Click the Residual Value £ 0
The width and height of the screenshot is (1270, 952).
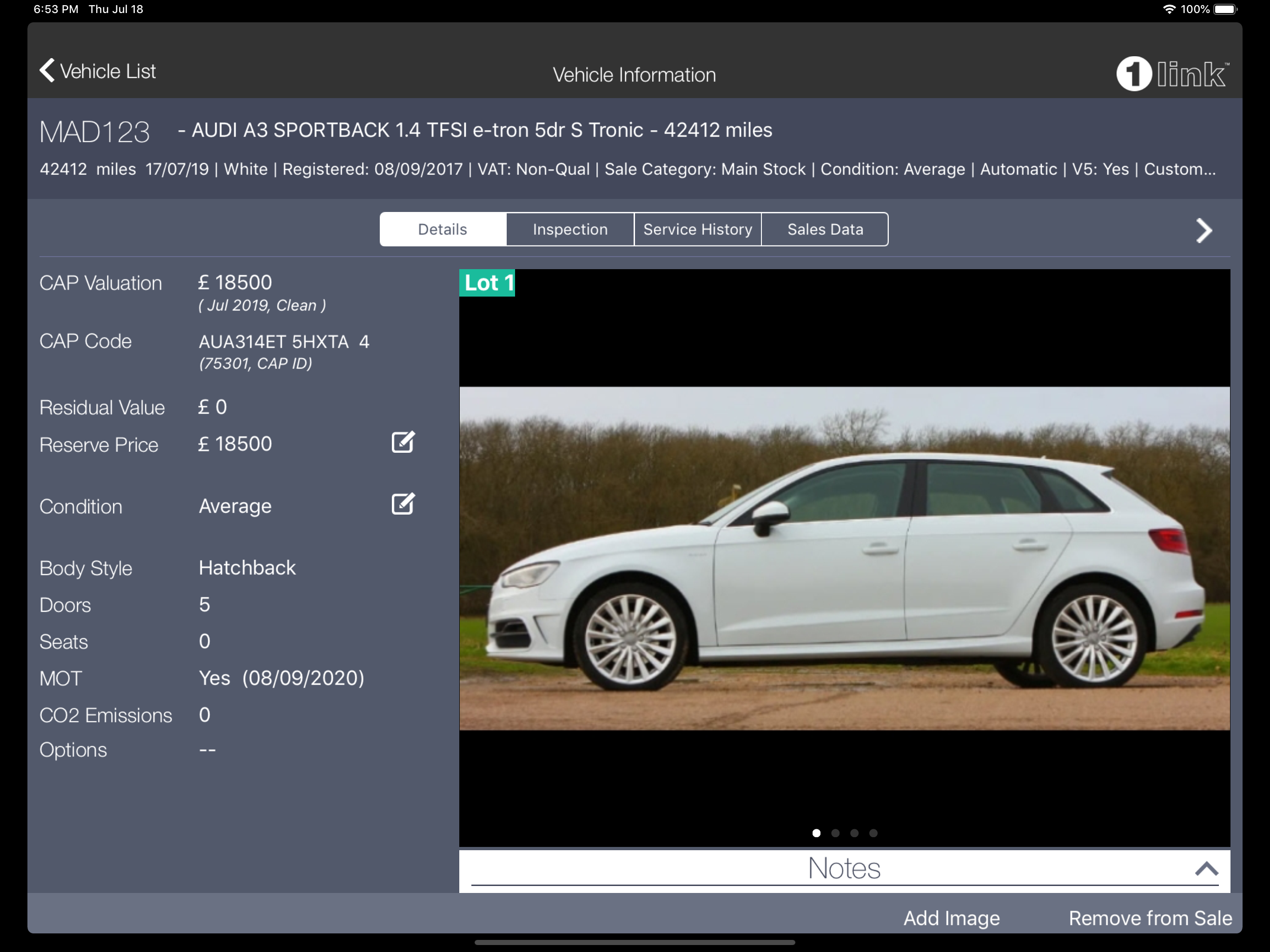[x=212, y=407]
